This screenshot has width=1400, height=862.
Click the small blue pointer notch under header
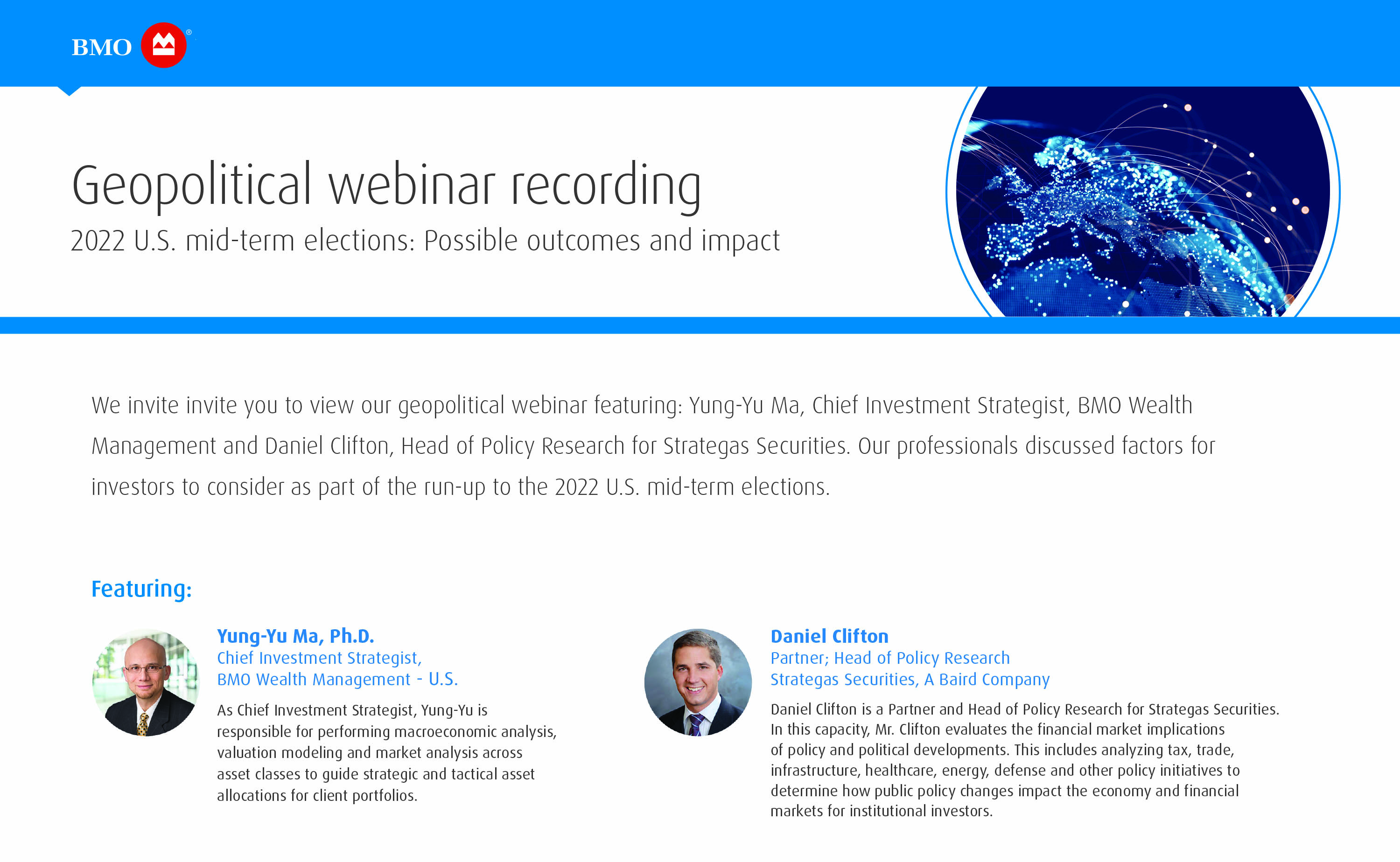pos(70,90)
